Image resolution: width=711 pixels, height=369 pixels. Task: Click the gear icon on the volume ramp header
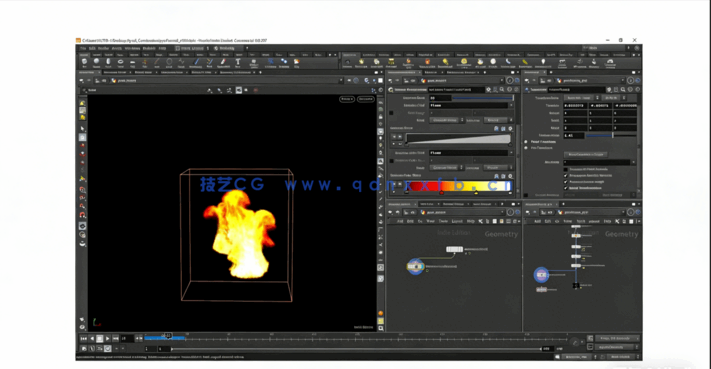pos(510,129)
